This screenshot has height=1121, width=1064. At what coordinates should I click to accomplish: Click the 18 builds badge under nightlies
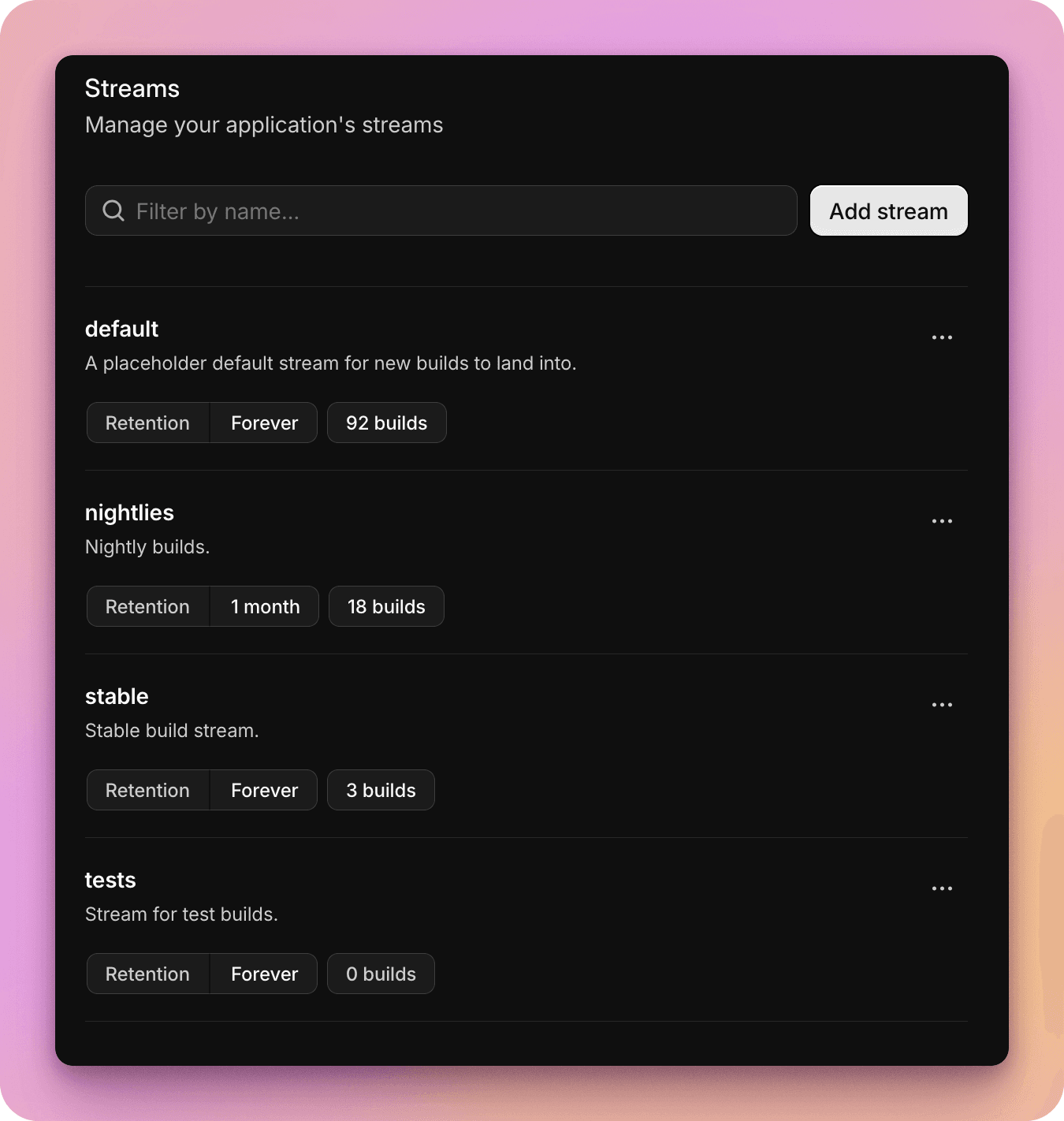pyautogui.click(x=385, y=606)
